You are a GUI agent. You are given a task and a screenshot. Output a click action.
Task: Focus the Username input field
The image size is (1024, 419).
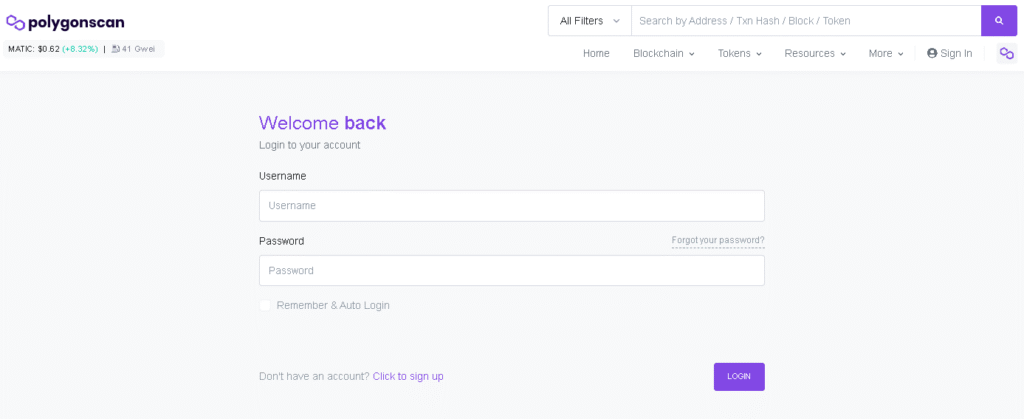coord(511,206)
